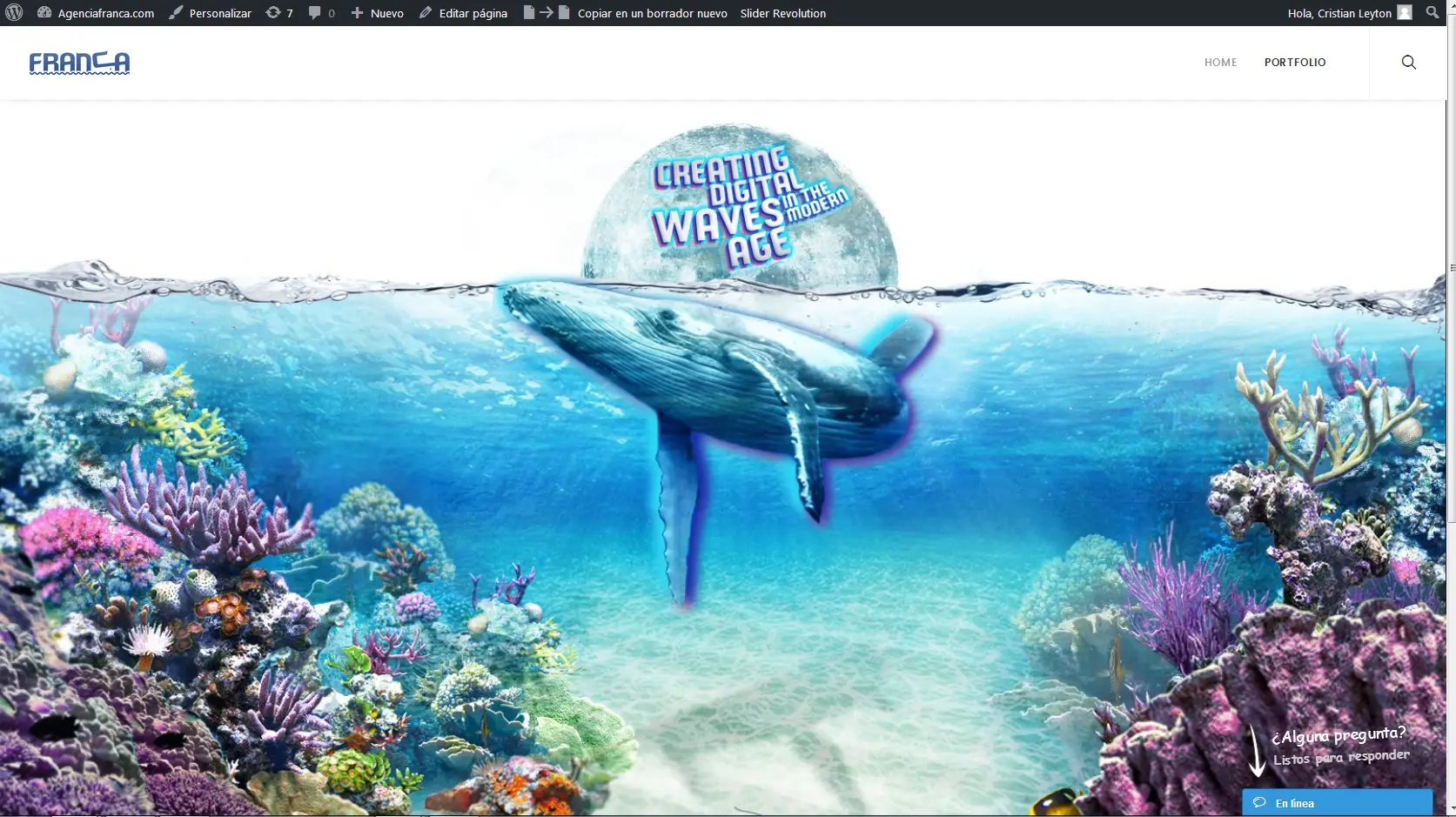The height and width of the screenshot is (817, 1456).
Task: Click the WordPress logo icon
Action: [14, 13]
